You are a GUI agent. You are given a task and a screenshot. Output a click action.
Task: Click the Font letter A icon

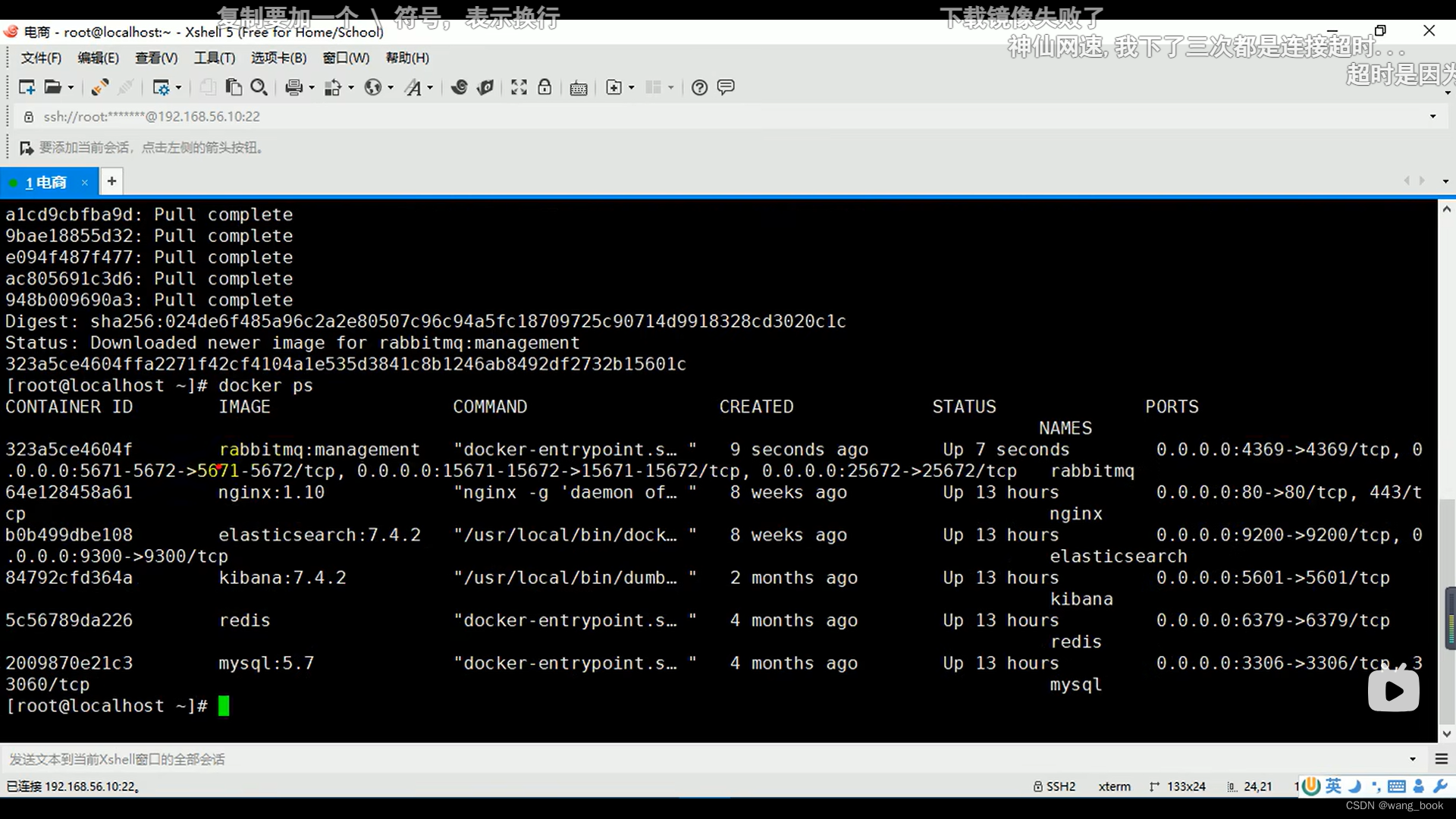(x=413, y=87)
